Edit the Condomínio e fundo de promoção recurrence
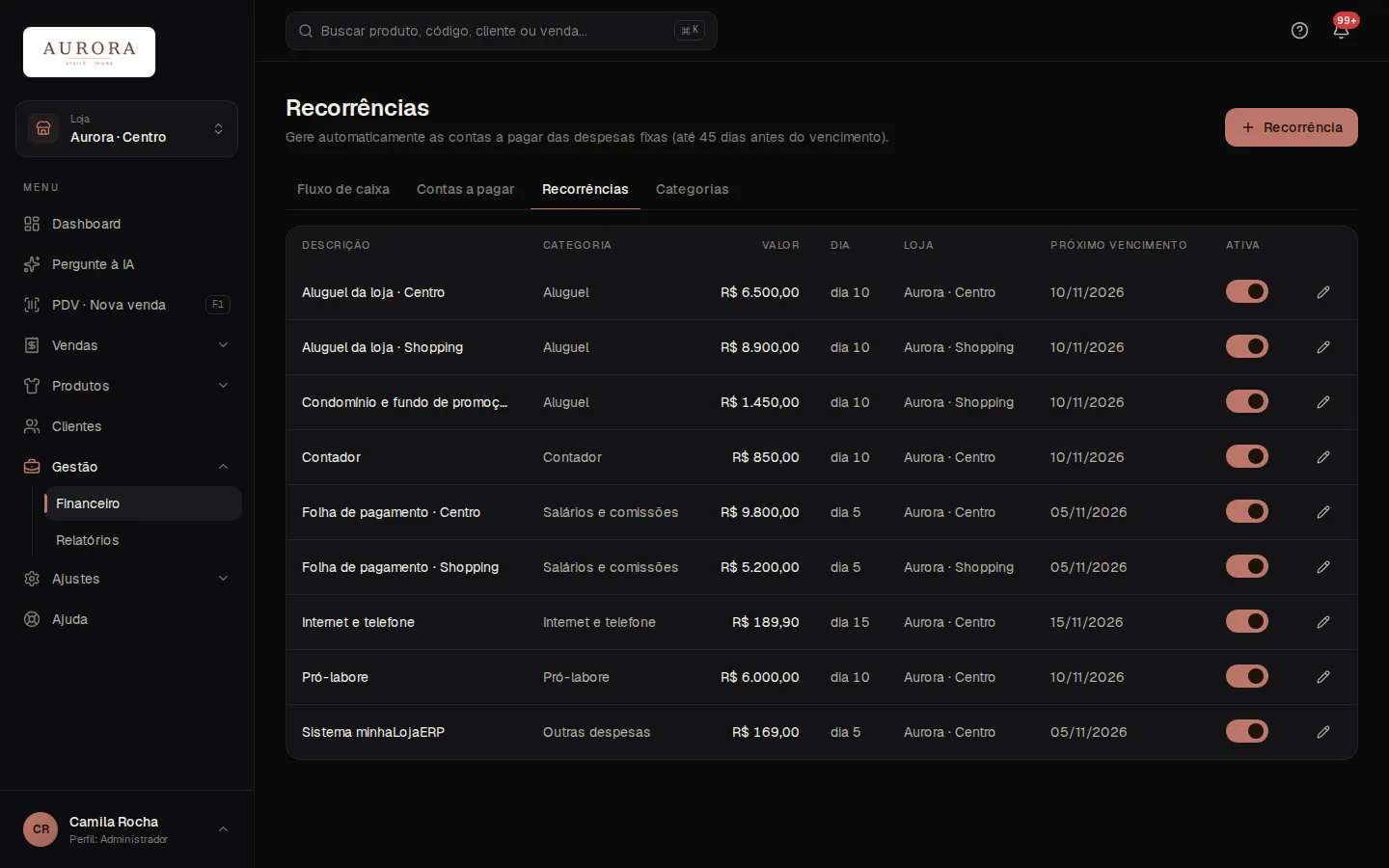This screenshot has width=1389, height=868. [1323, 402]
